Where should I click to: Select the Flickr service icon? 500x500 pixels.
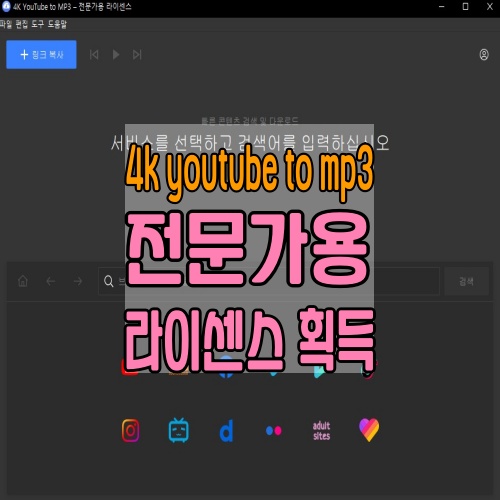[x=274, y=431]
